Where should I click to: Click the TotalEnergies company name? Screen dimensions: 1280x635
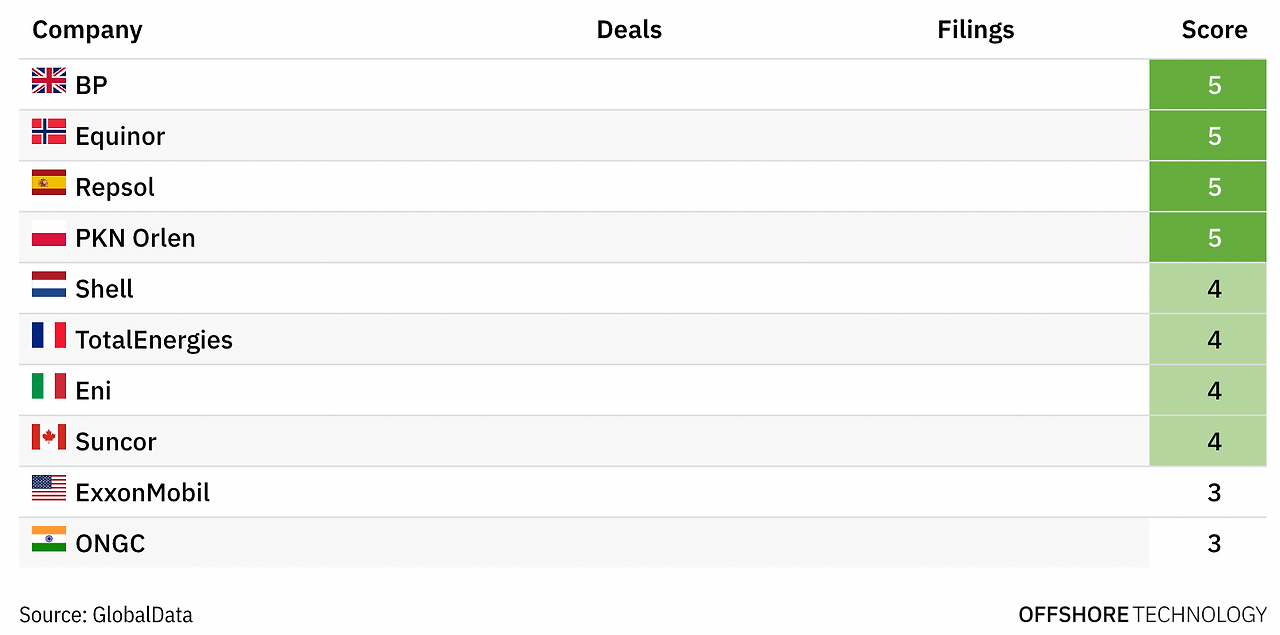point(154,340)
